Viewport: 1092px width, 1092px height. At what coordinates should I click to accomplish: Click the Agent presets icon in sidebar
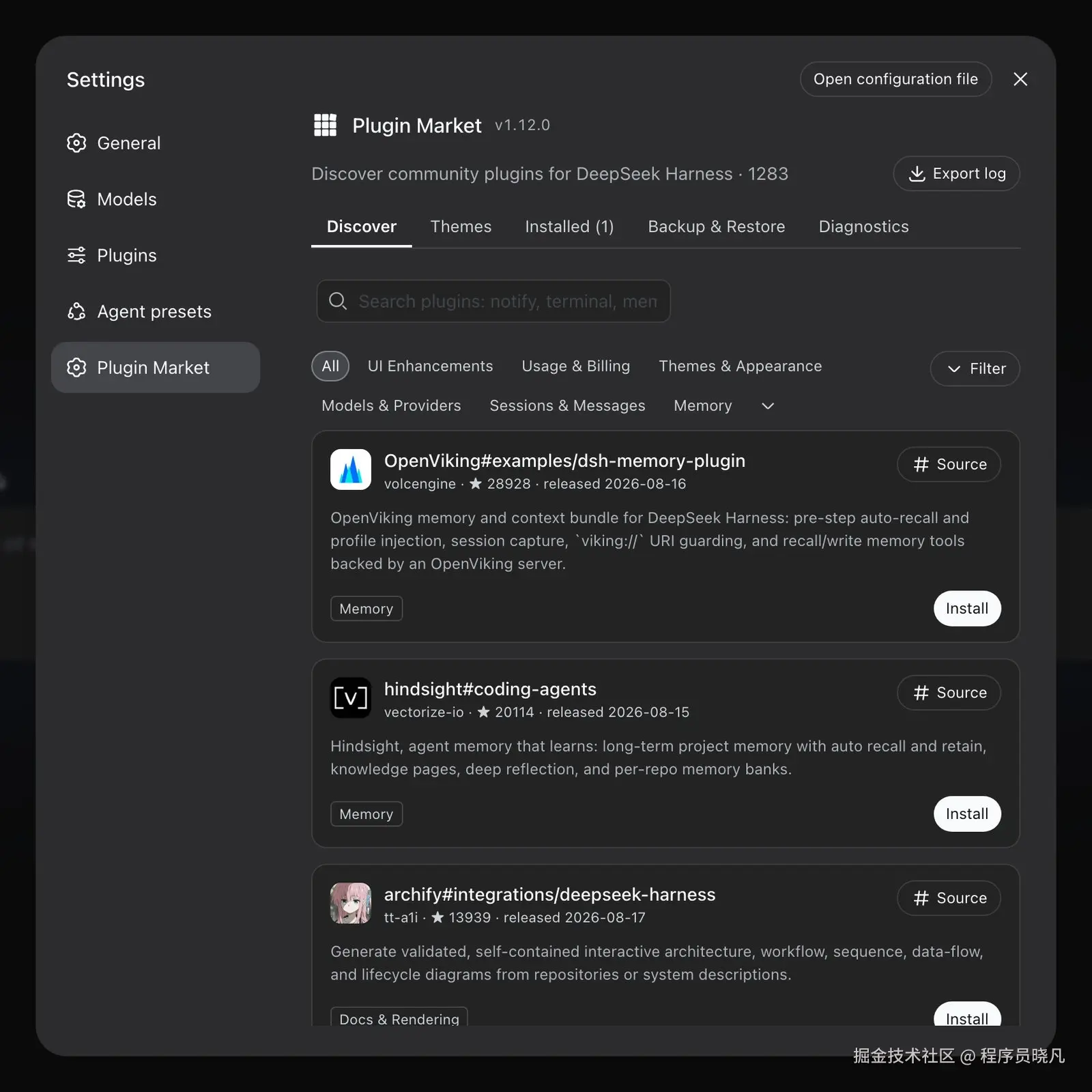pyautogui.click(x=76, y=311)
